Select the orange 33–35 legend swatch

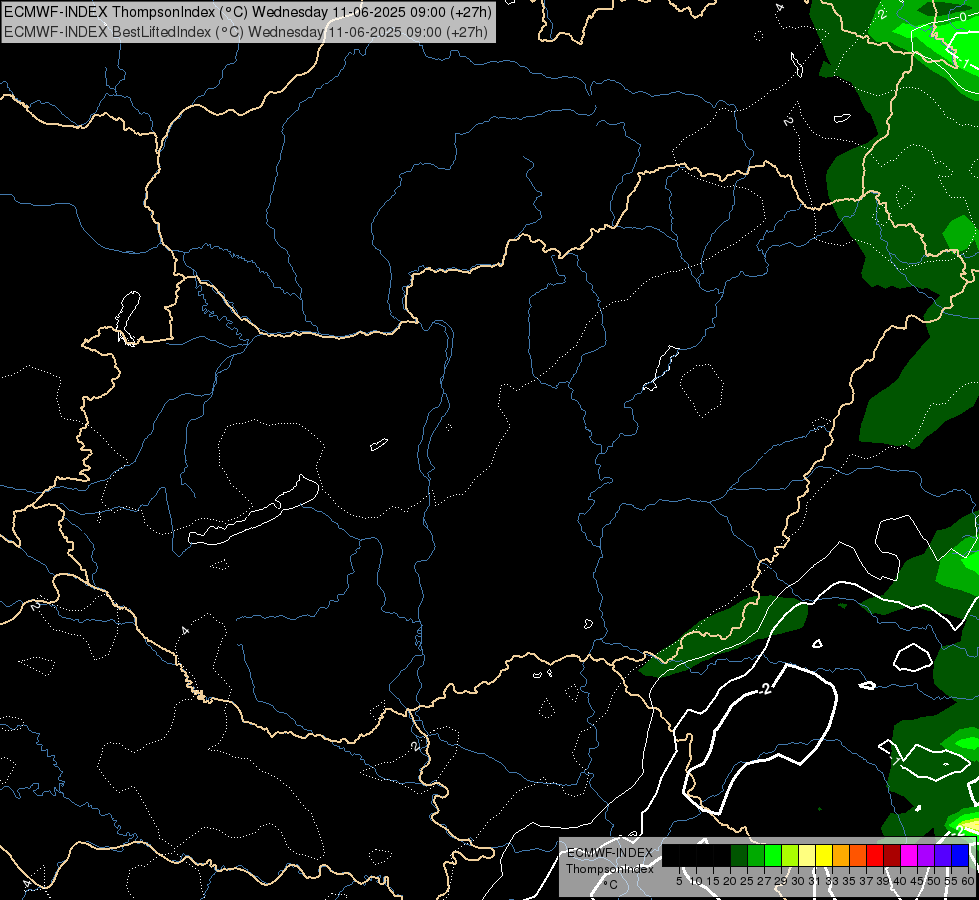pos(841,855)
